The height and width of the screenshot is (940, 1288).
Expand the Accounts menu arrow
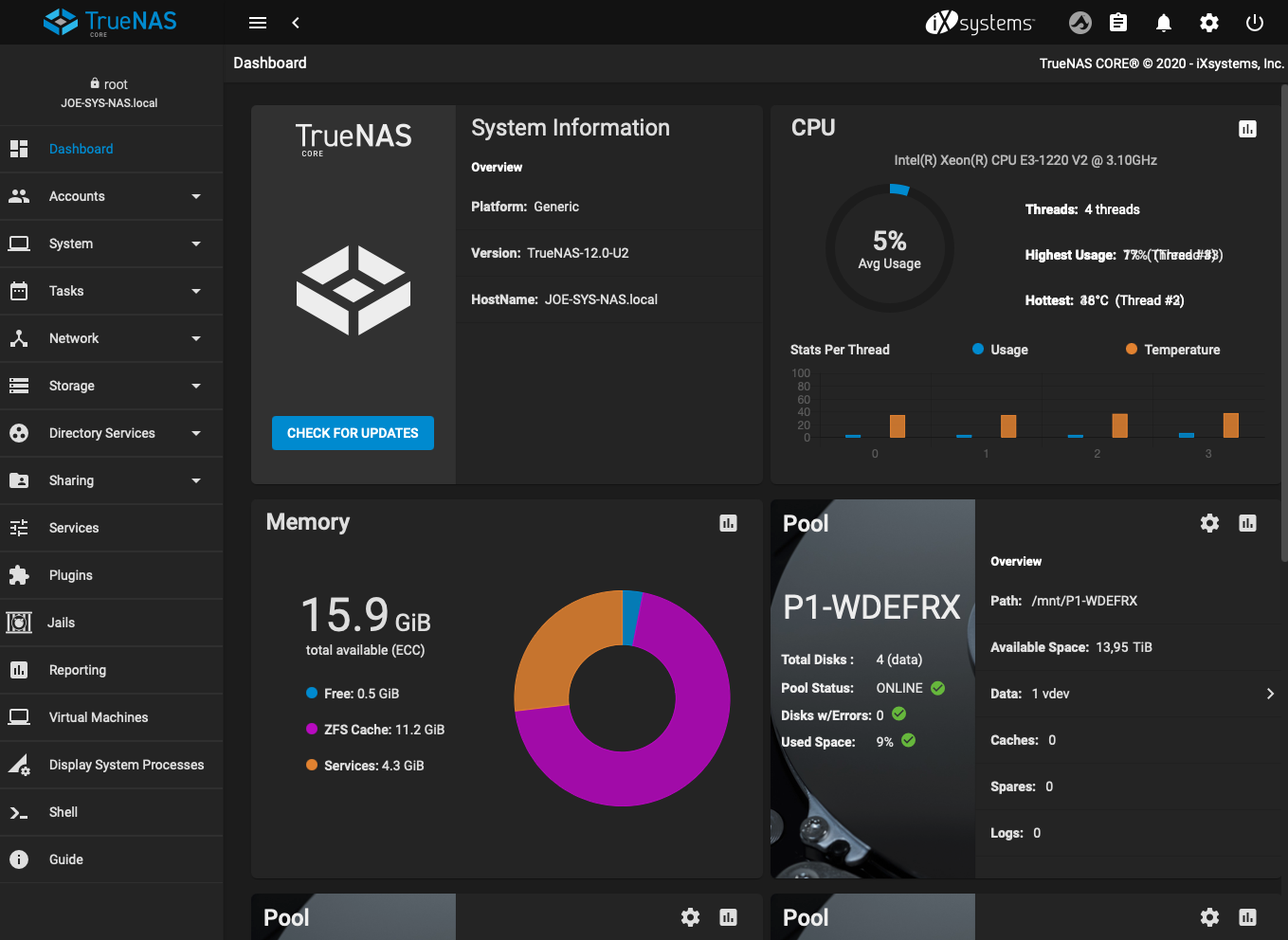click(196, 196)
